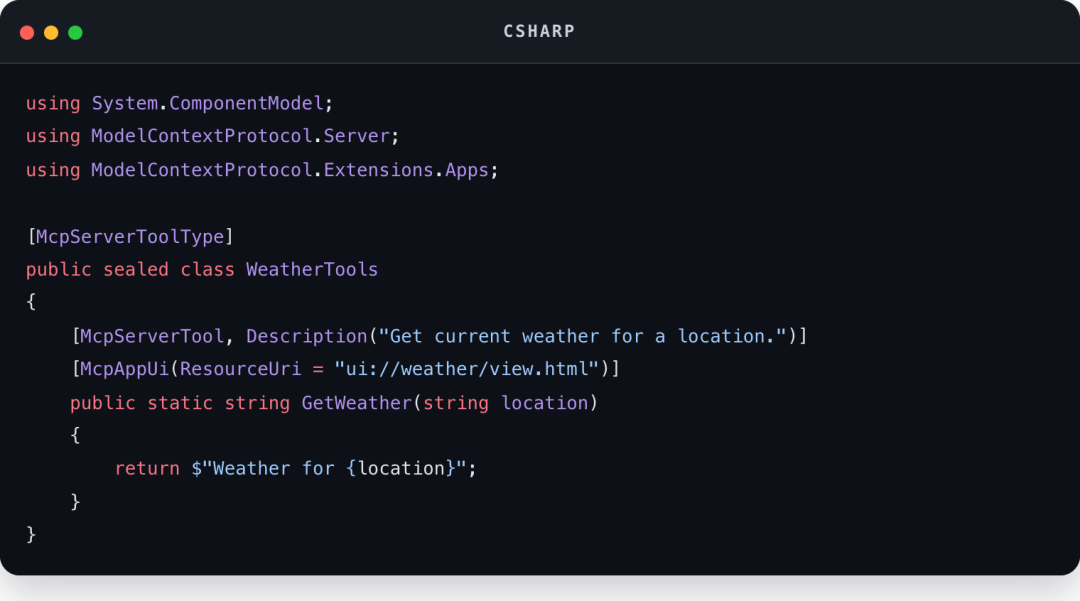This screenshot has height=601, width=1080.
Task: Click the Description attribute name
Action: pos(307,337)
